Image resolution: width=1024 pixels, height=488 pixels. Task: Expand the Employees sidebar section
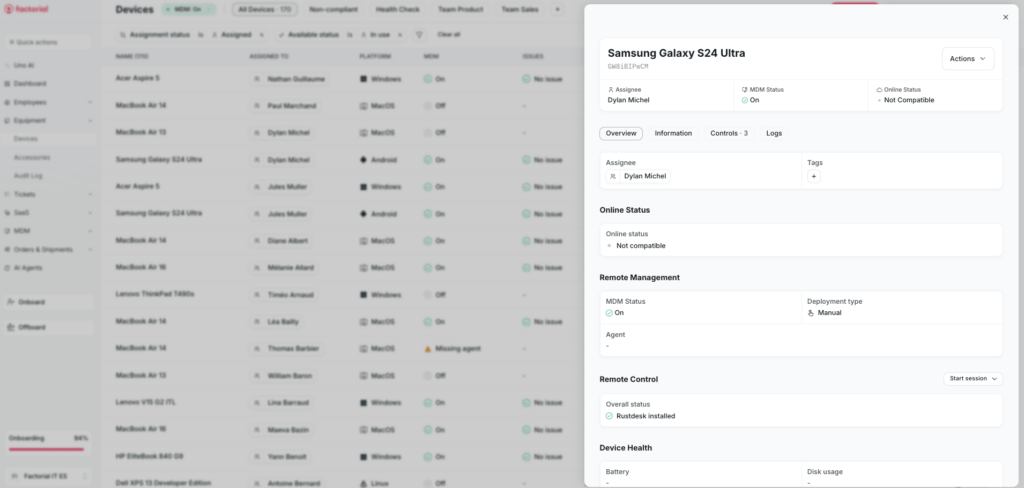coord(90,102)
